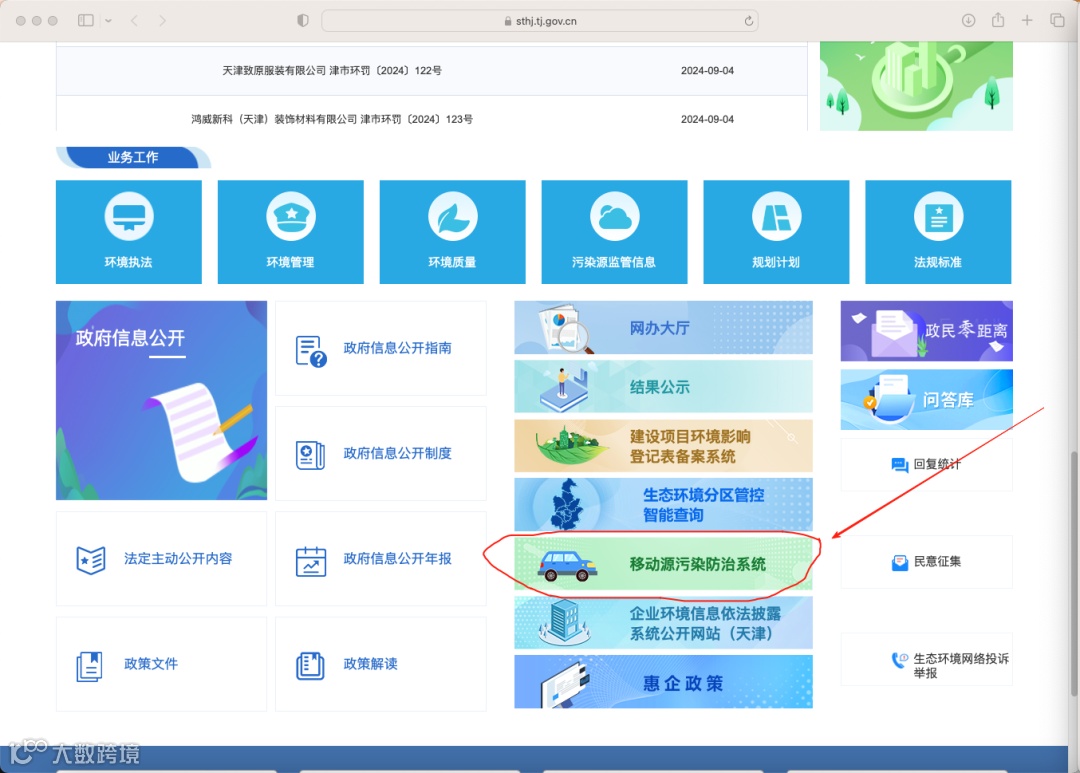Click the 生态环境网络投诉举报 phone icon
Screen dimensions: 1080x773
tap(900, 660)
